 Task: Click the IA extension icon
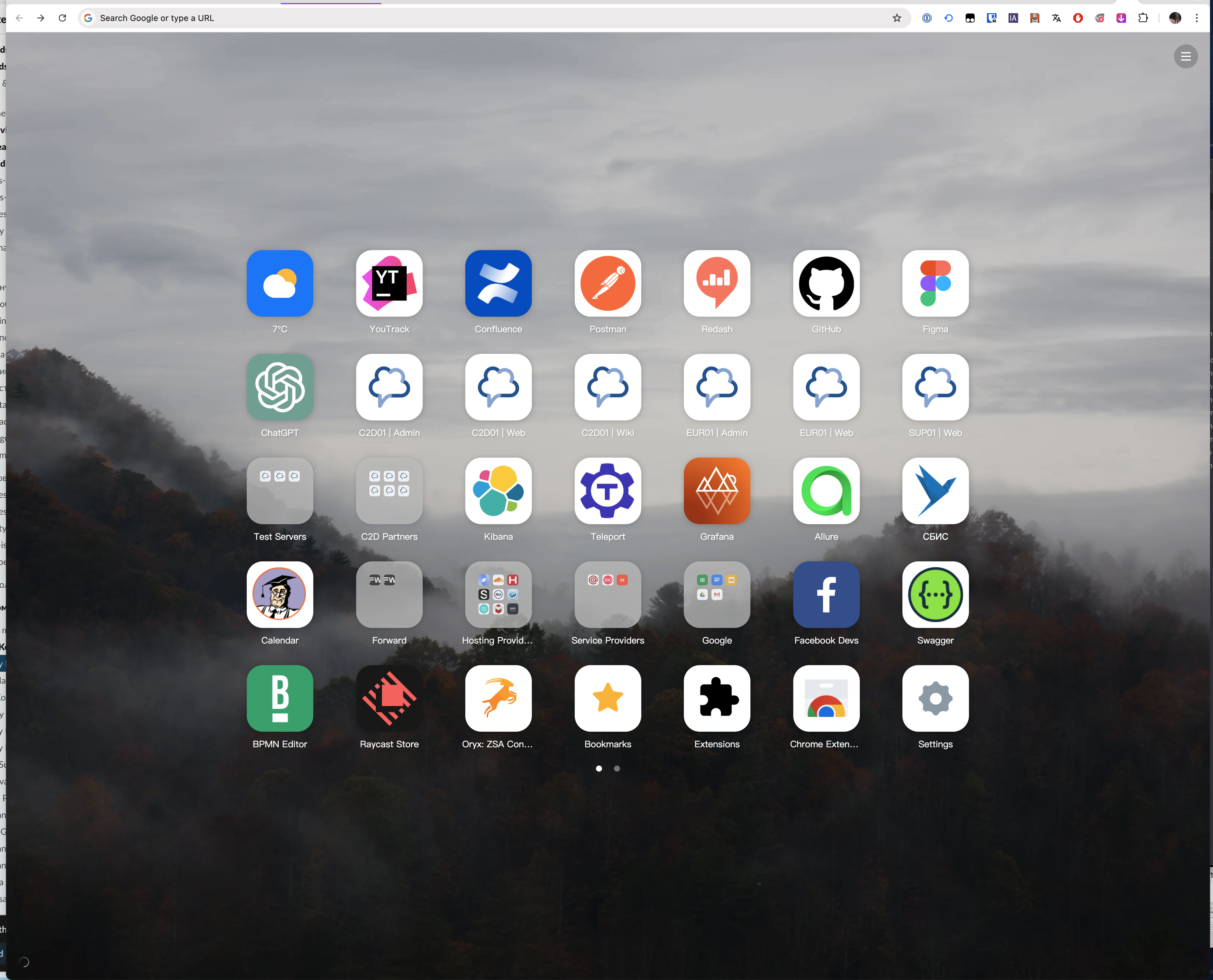1013,18
